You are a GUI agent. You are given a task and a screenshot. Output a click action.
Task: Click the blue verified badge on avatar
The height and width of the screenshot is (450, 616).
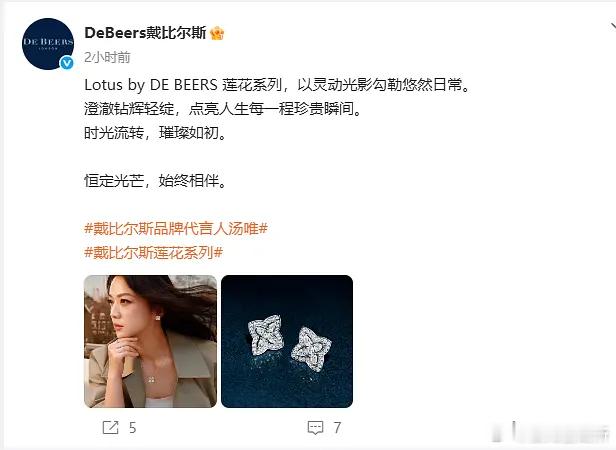click(67, 63)
